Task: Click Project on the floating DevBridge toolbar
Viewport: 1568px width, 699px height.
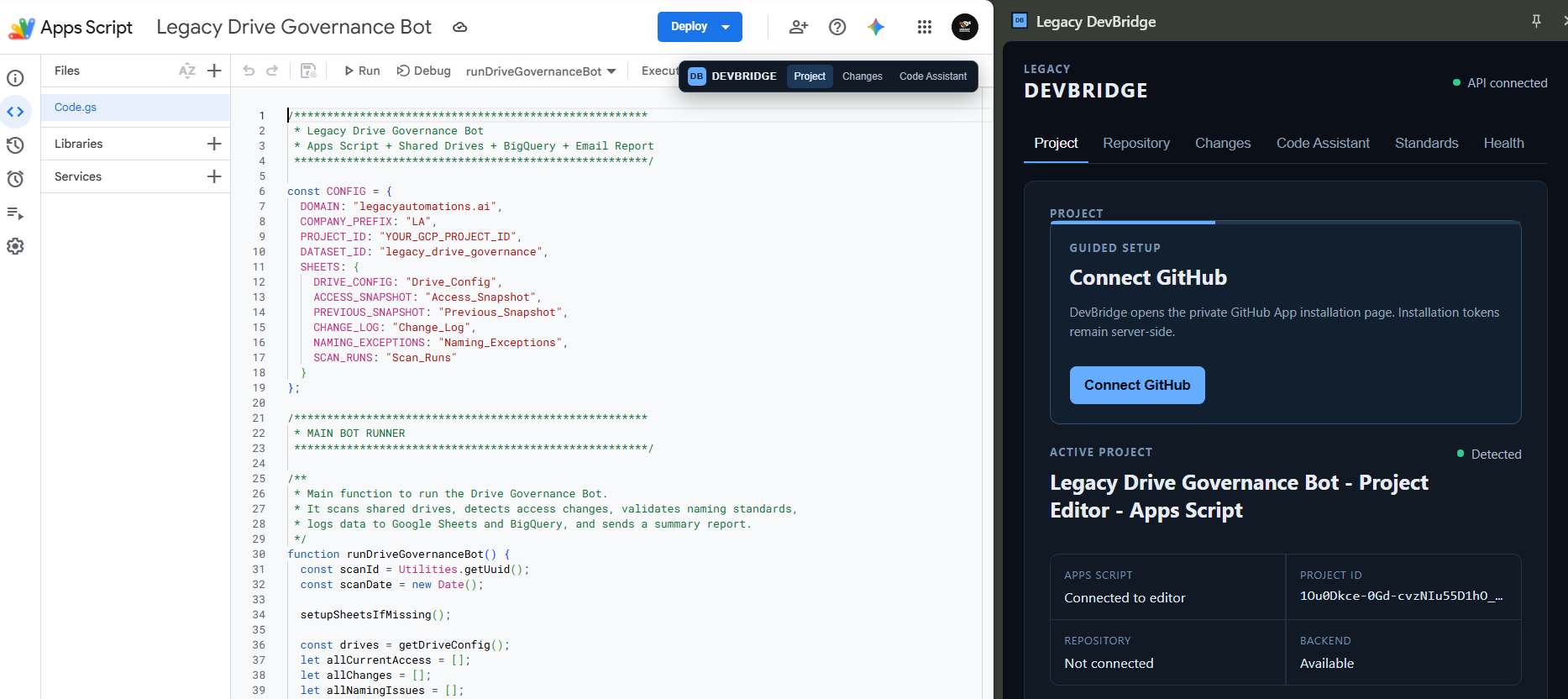Action: 810,76
